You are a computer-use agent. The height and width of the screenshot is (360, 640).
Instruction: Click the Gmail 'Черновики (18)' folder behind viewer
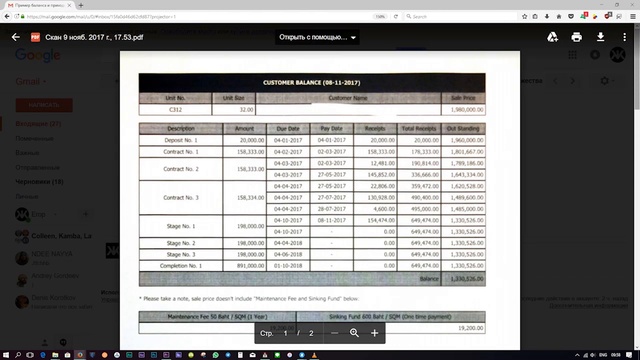(x=39, y=182)
